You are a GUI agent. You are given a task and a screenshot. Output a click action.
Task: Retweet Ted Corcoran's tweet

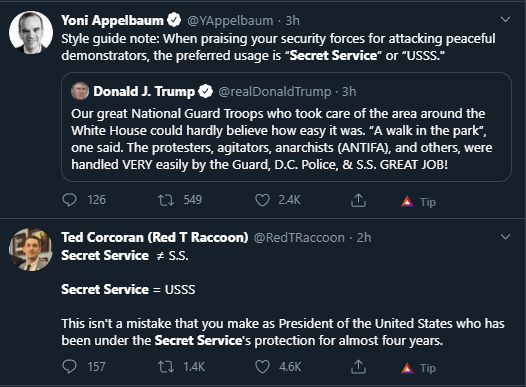point(166,367)
